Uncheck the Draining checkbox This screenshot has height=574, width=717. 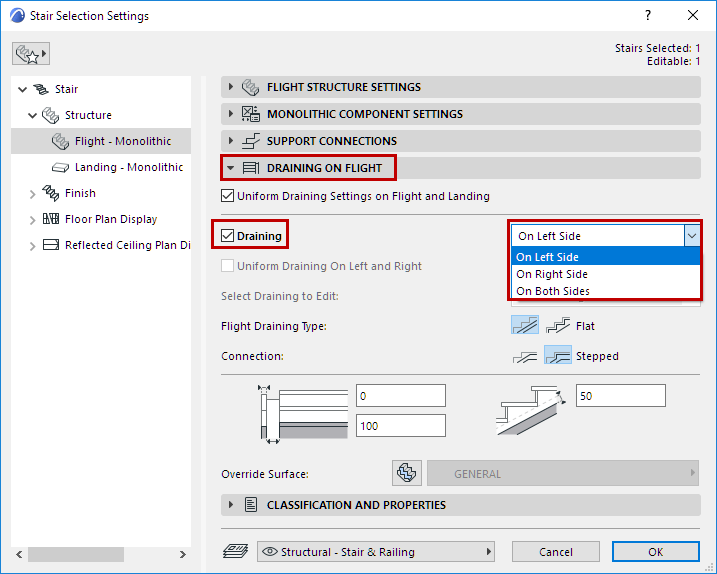coord(229,236)
